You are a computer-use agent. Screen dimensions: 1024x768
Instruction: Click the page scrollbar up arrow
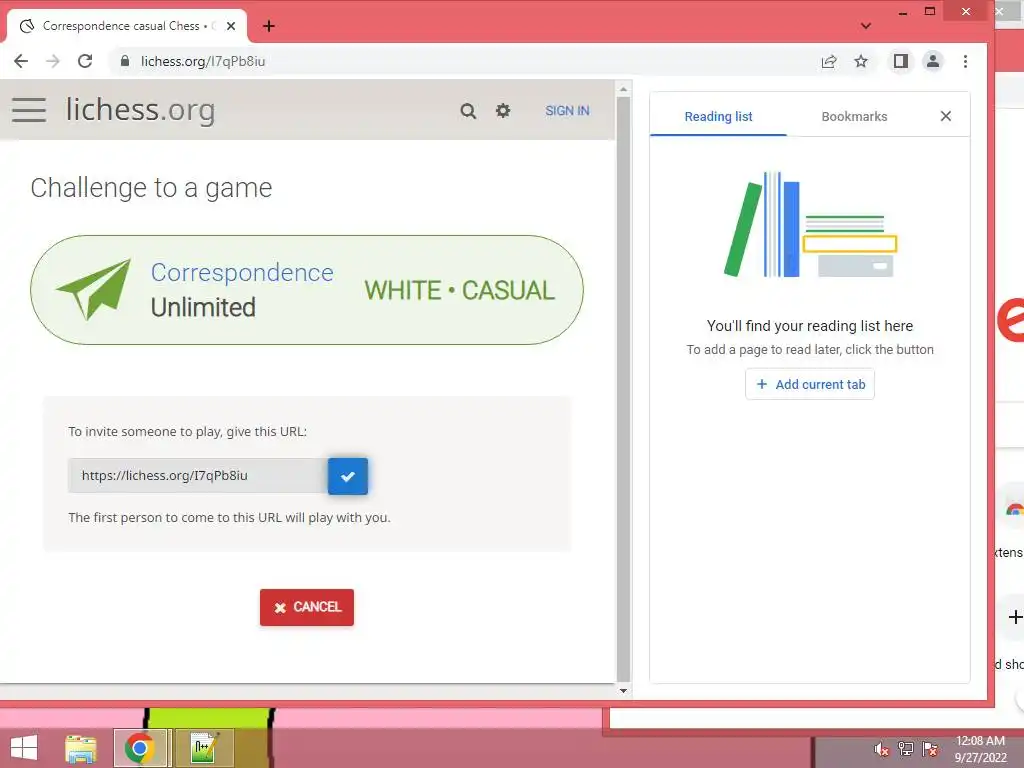(x=623, y=89)
